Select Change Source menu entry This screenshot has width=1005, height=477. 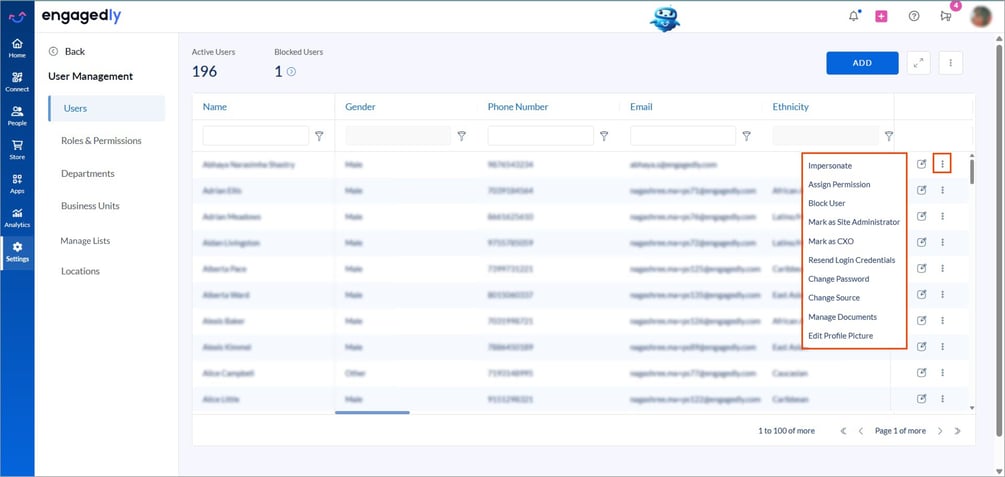834,298
